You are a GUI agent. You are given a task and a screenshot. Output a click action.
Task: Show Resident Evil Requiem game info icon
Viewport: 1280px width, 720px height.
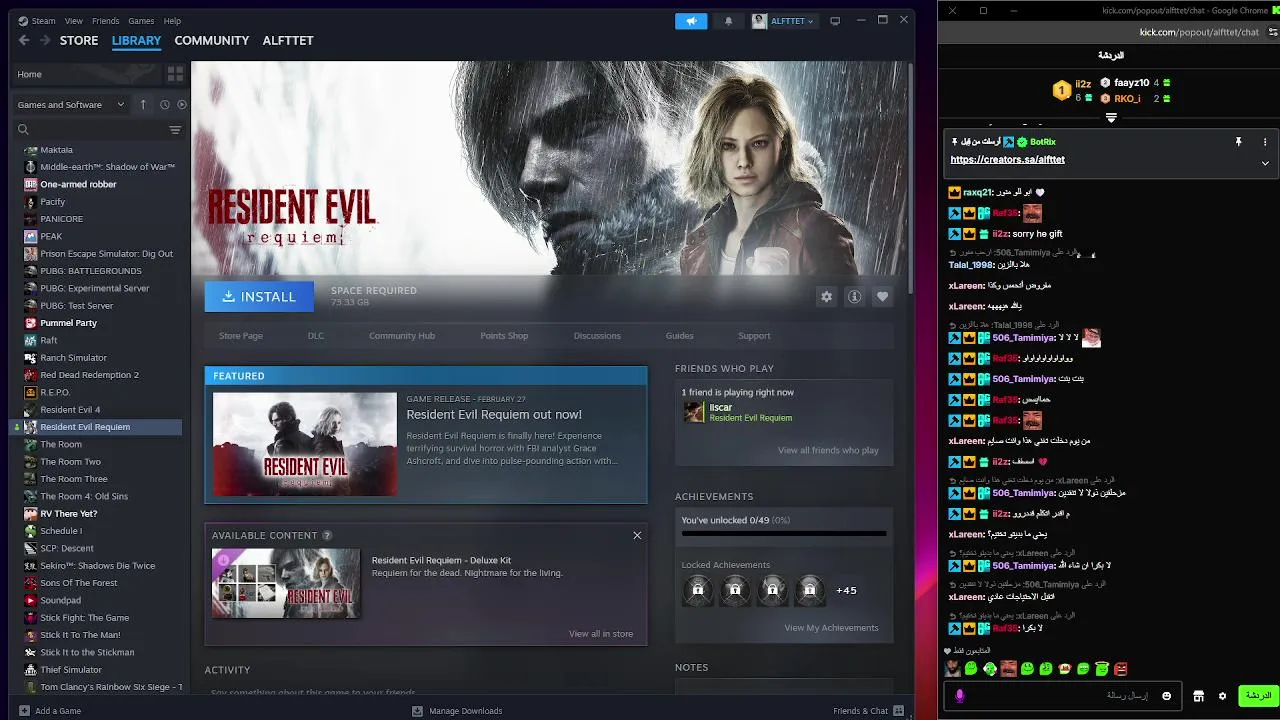[x=854, y=297]
